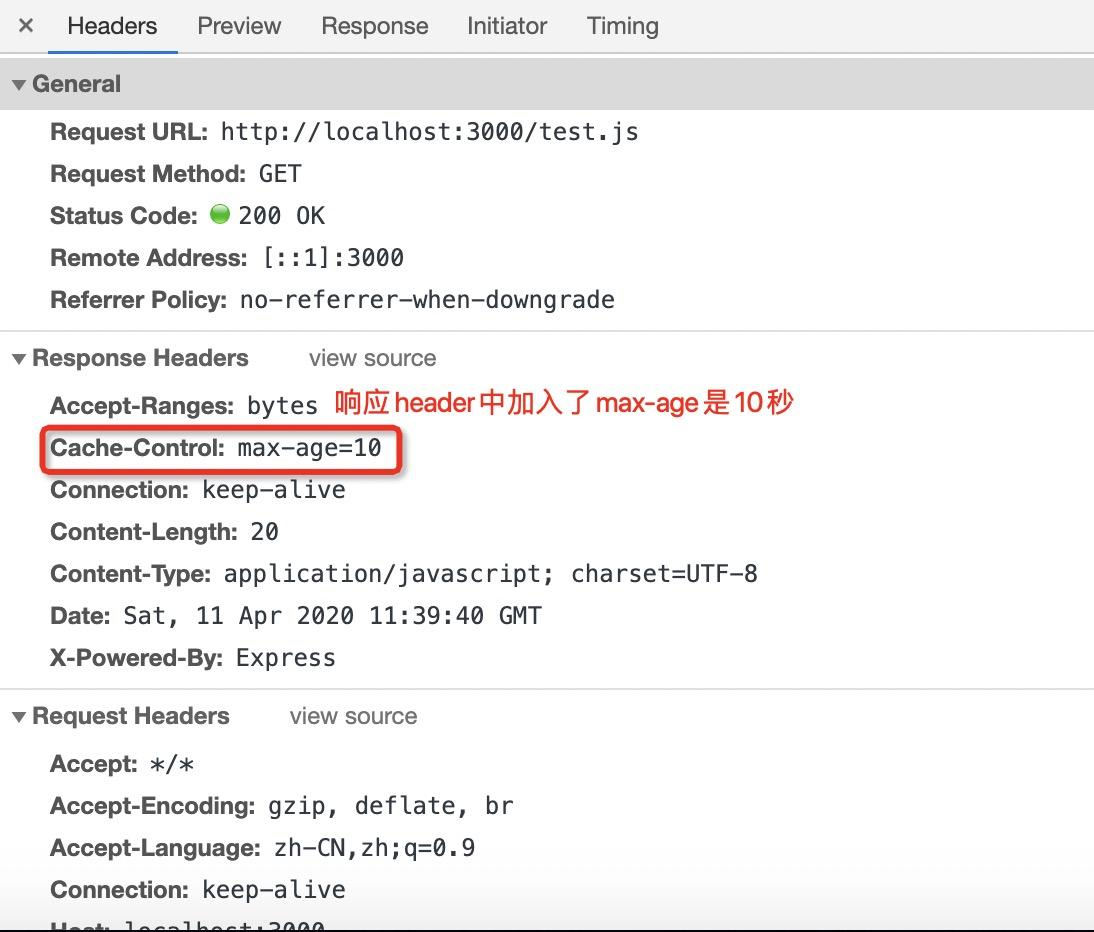1094x932 pixels.
Task: Collapse the General section triangle
Action: pyautogui.click(x=19, y=85)
